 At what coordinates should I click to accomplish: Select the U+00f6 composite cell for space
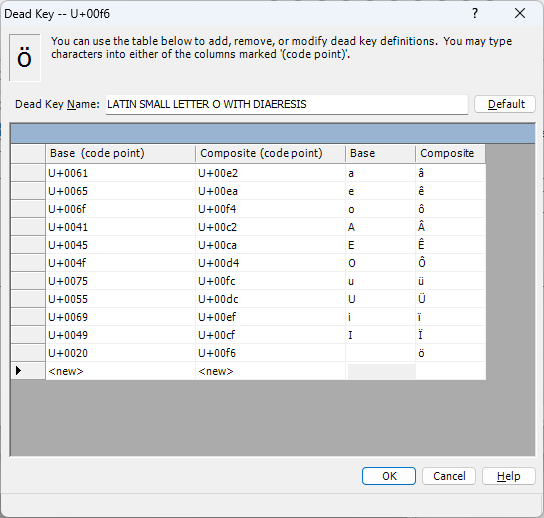[x=270, y=353]
